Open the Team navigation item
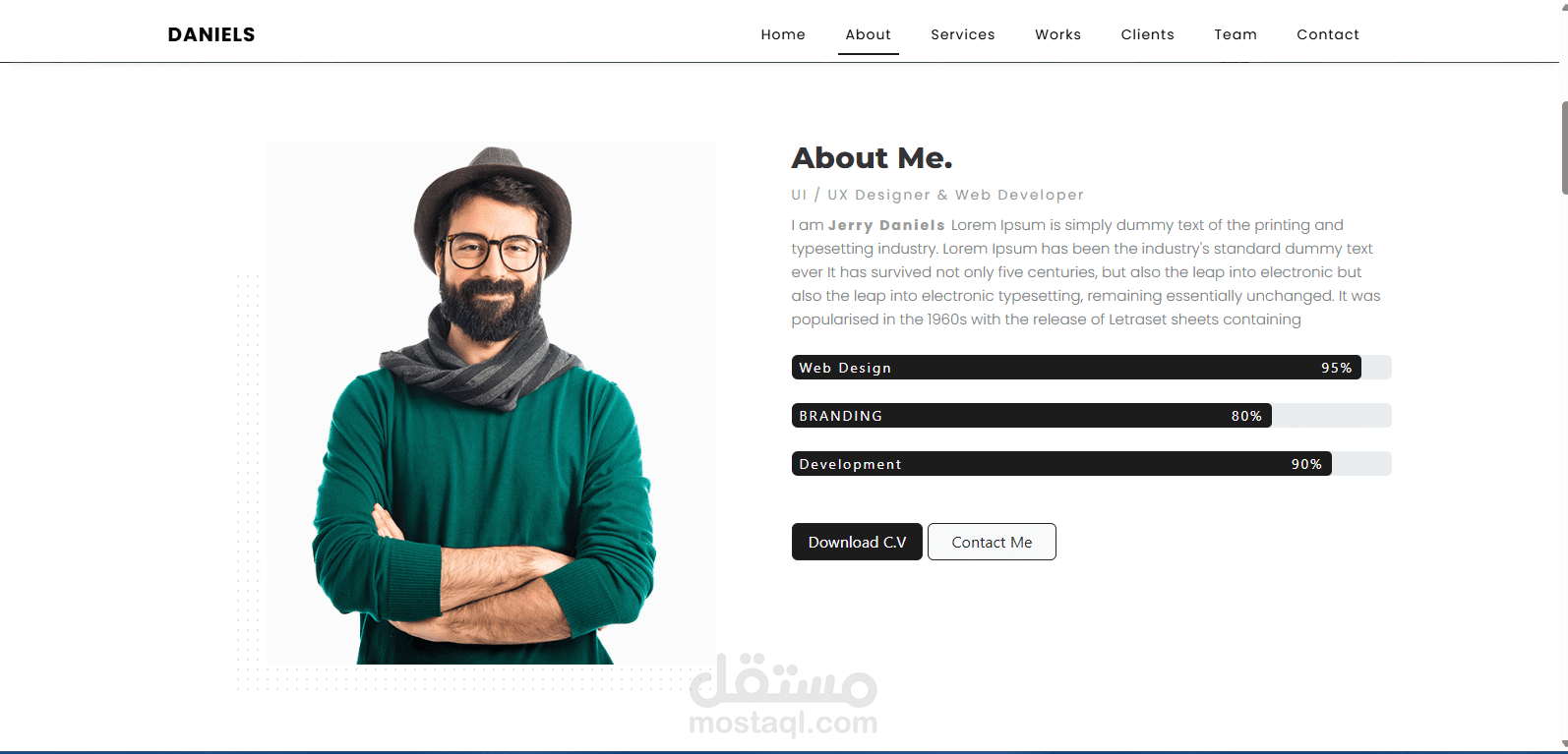 pos(1236,34)
